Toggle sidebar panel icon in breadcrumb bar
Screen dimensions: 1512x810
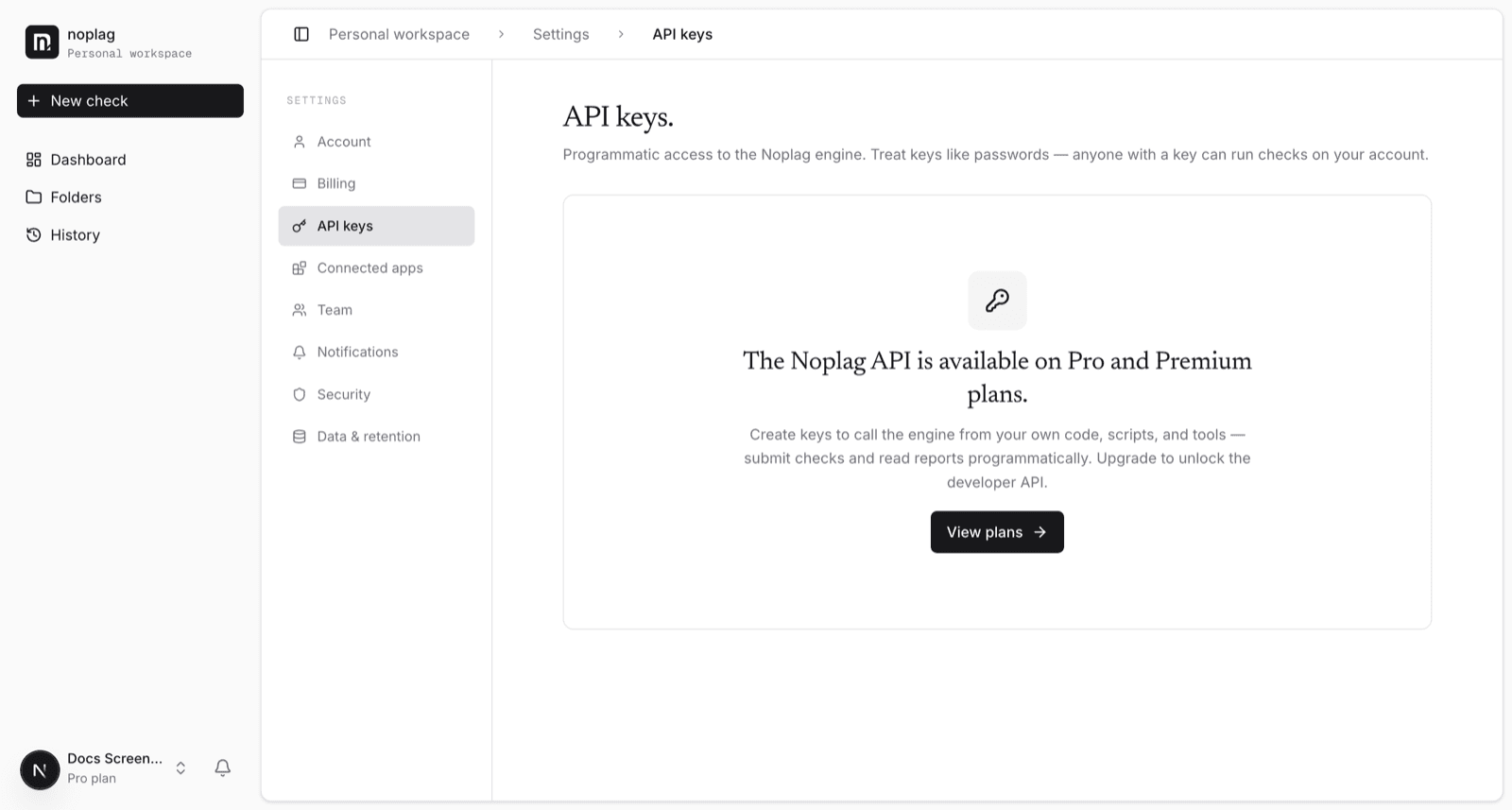coord(301,34)
